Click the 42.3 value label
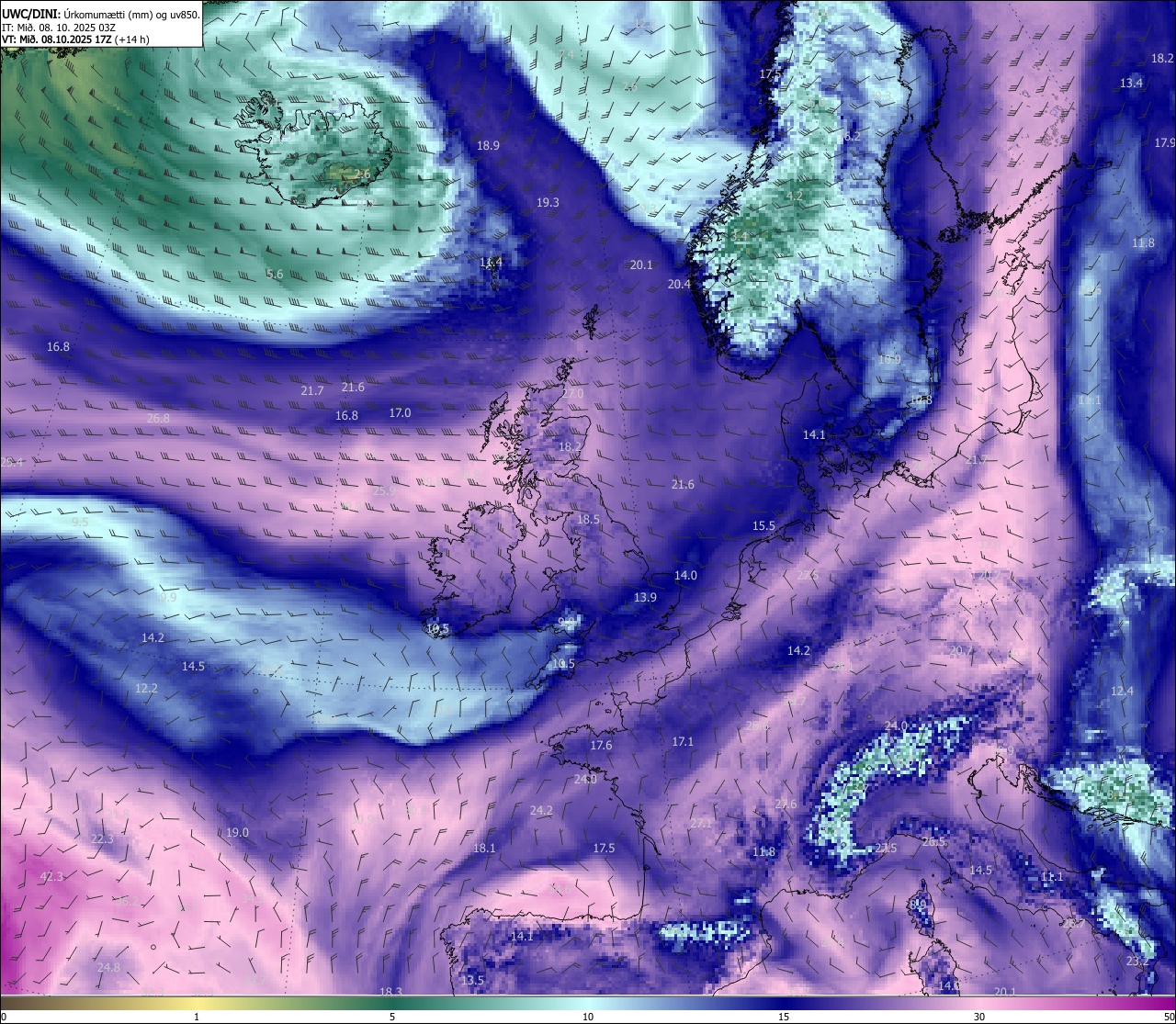This screenshot has width=1176, height=1024. [51, 876]
